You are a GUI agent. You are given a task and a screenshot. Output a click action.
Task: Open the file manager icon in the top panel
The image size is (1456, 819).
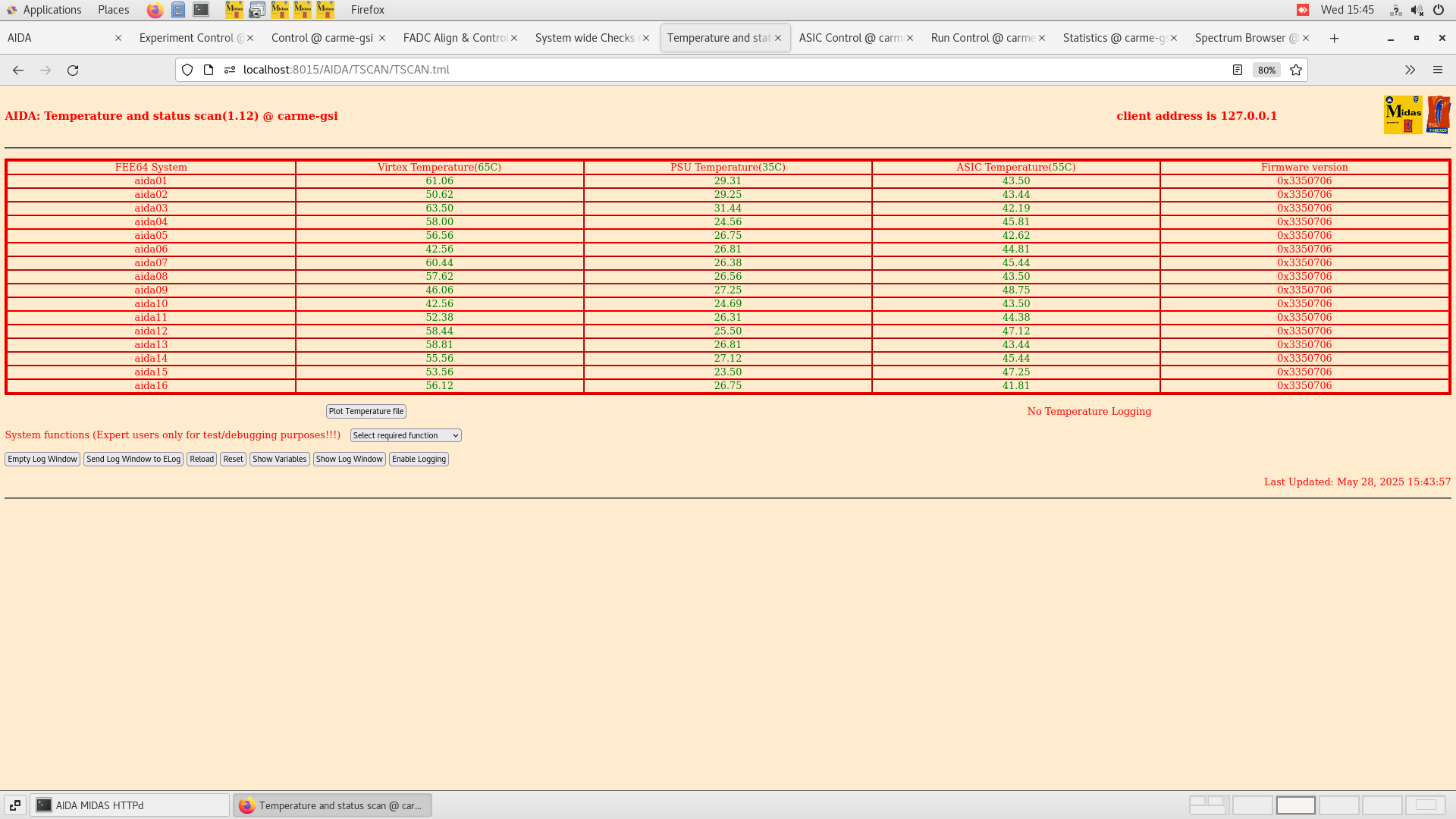pyautogui.click(x=178, y=10)
